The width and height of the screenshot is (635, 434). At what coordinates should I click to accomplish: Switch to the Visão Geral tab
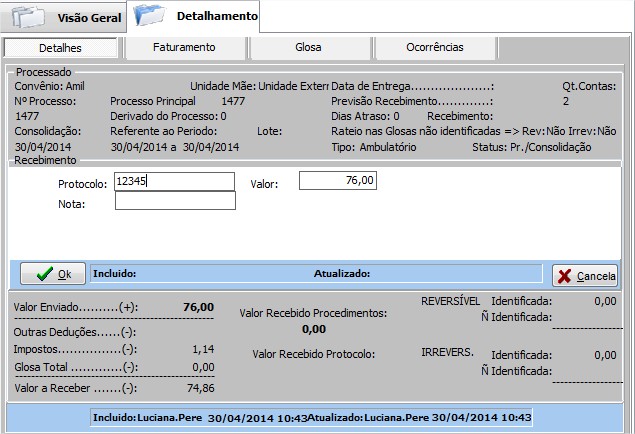tap(88, 18)
